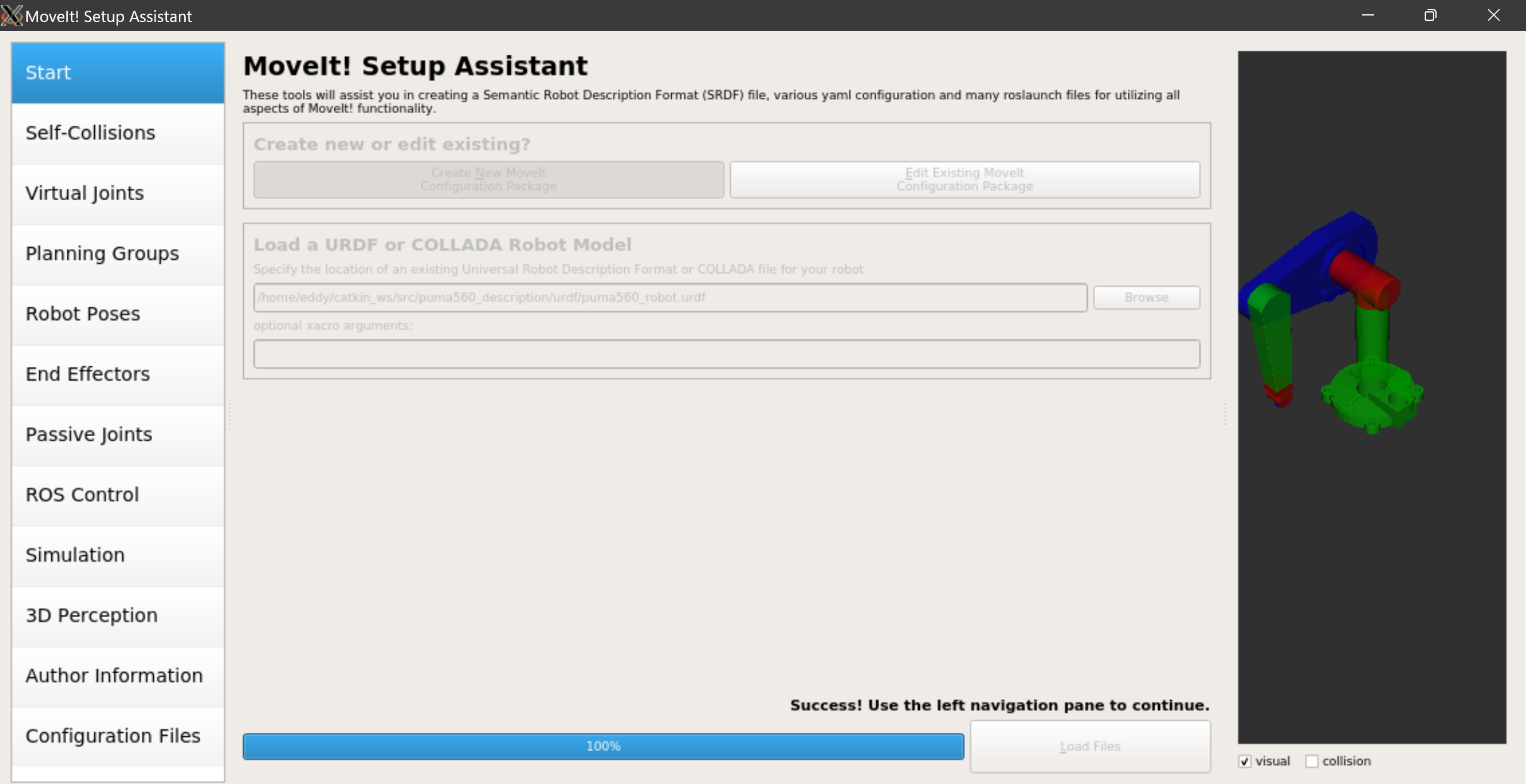The image size is (1526, 784).
Task: Click the 100% loading progress bar
Action: 603,746
